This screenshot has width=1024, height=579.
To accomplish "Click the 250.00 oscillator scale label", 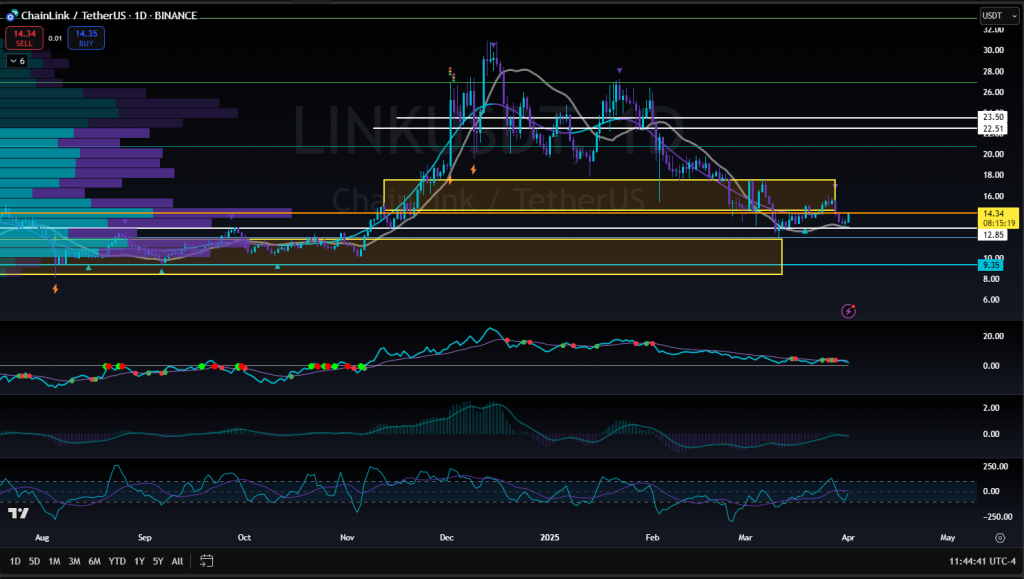I will coord(995,467).
